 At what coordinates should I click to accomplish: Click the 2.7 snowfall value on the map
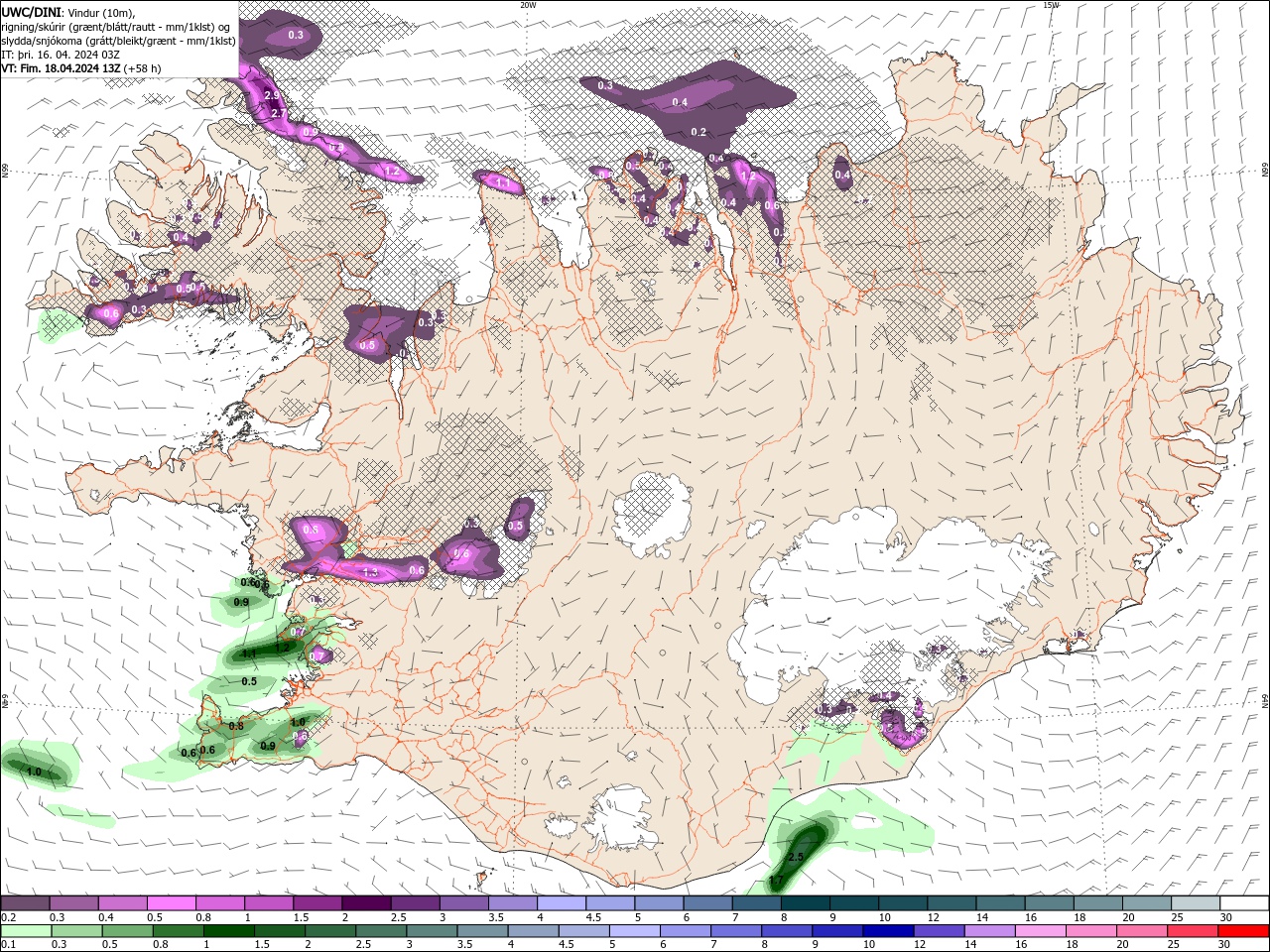pyautogui.click(x=279, y=114)
